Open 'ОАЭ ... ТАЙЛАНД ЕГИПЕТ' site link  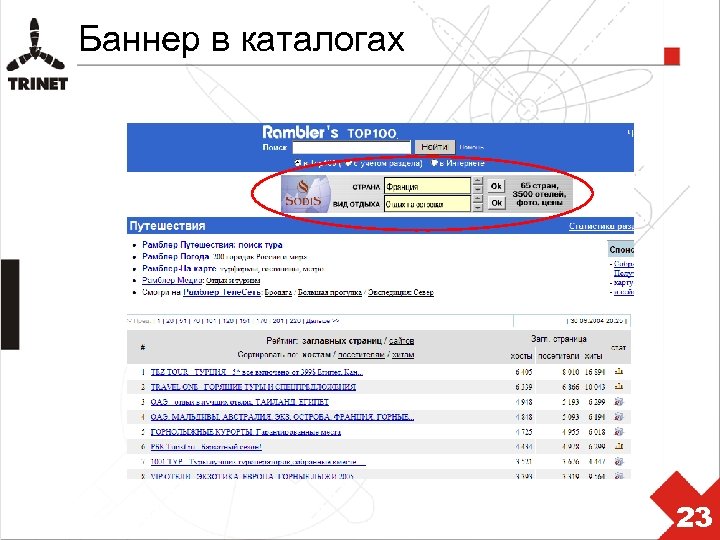[240, 402]
